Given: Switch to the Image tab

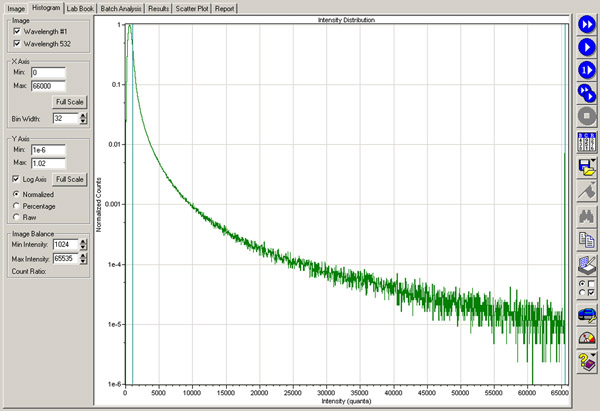Looking at the screenshot, I should point(16,8).
